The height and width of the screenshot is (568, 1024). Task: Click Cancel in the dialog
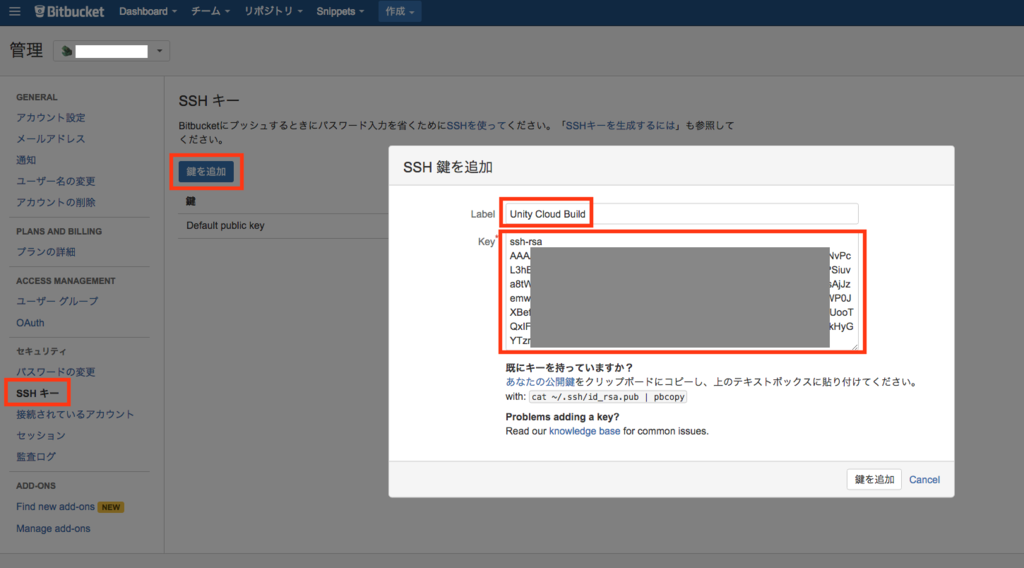(924, 480)
